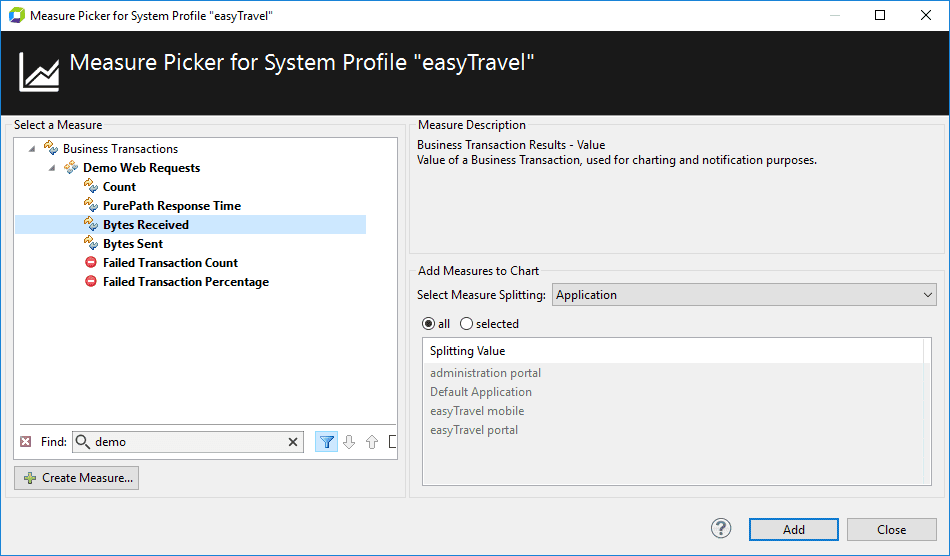Click the Demo Web Requests icon

click(71, 167)
